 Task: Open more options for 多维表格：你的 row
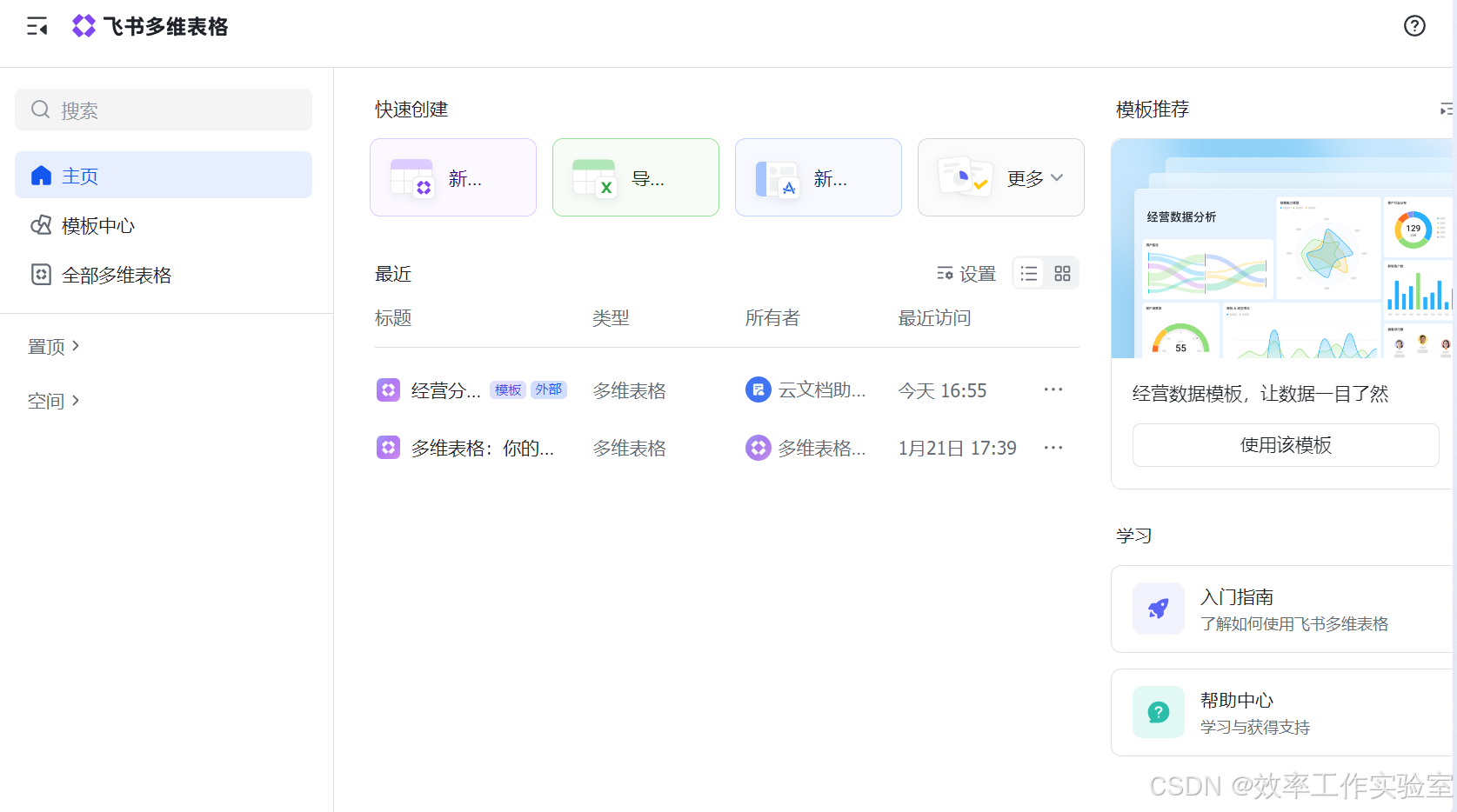tap(1053, 448)
